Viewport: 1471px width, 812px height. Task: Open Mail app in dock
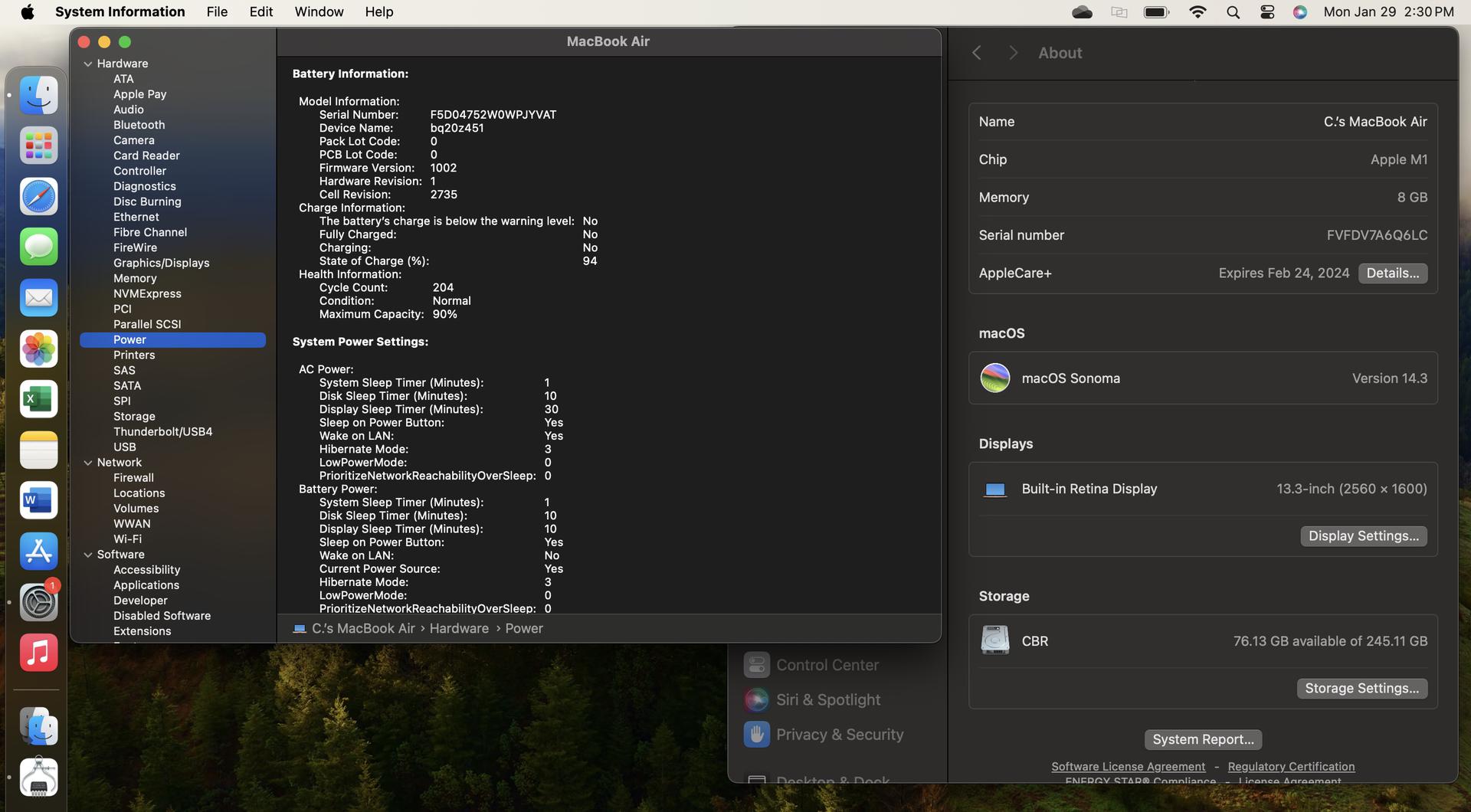[38, 298]
